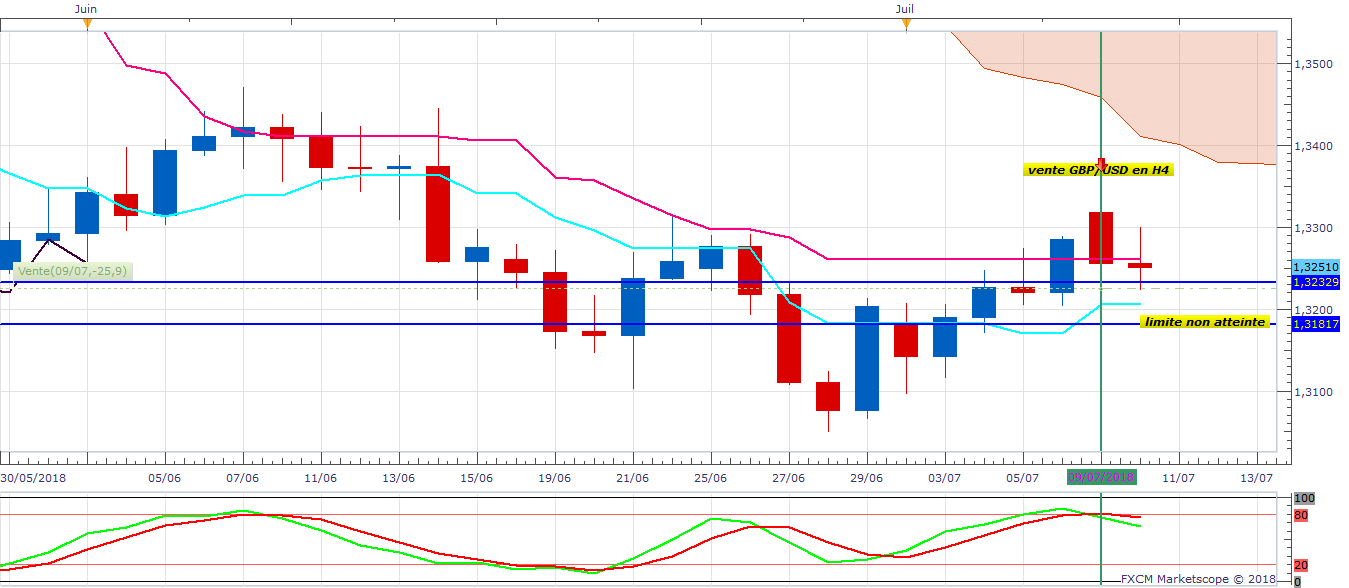Select the Juin month label
The image size is (1349, 588).
pos(87,8)
